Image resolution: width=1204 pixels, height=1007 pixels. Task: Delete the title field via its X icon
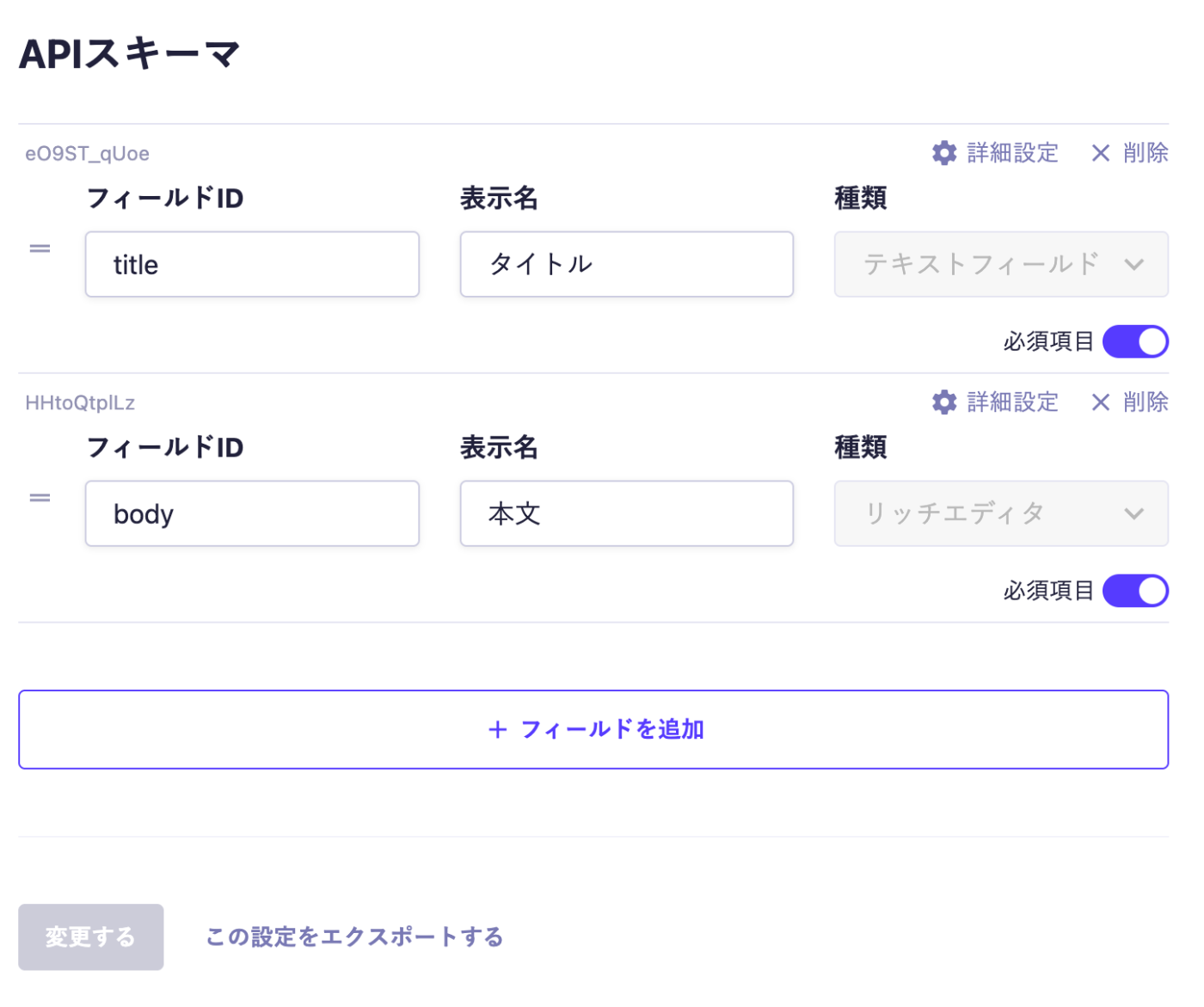[x=1100, y=152]
